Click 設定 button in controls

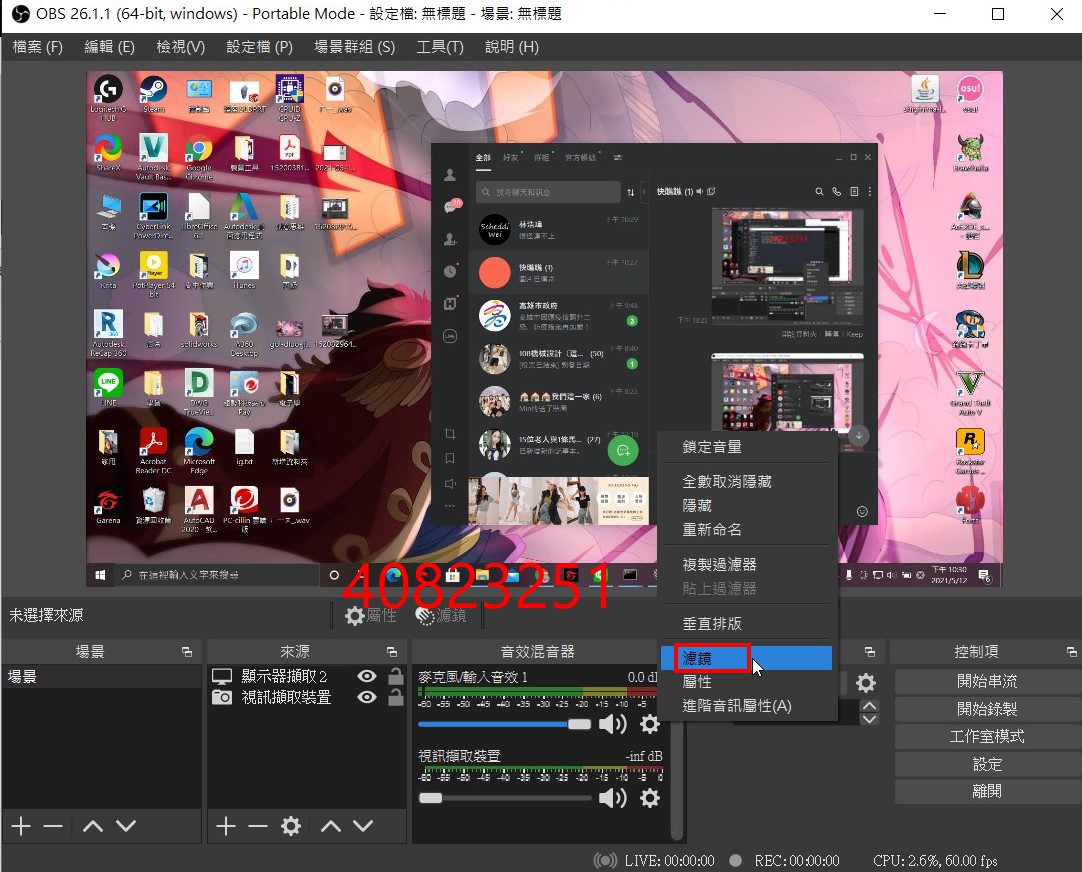pos(987,764)
